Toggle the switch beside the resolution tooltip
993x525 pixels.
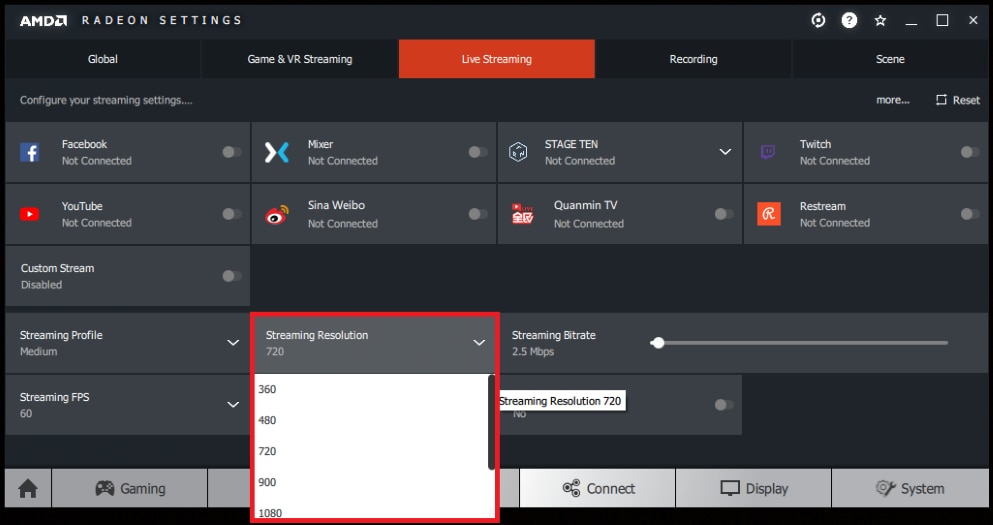pyautogui.click(x=724, y=405)
